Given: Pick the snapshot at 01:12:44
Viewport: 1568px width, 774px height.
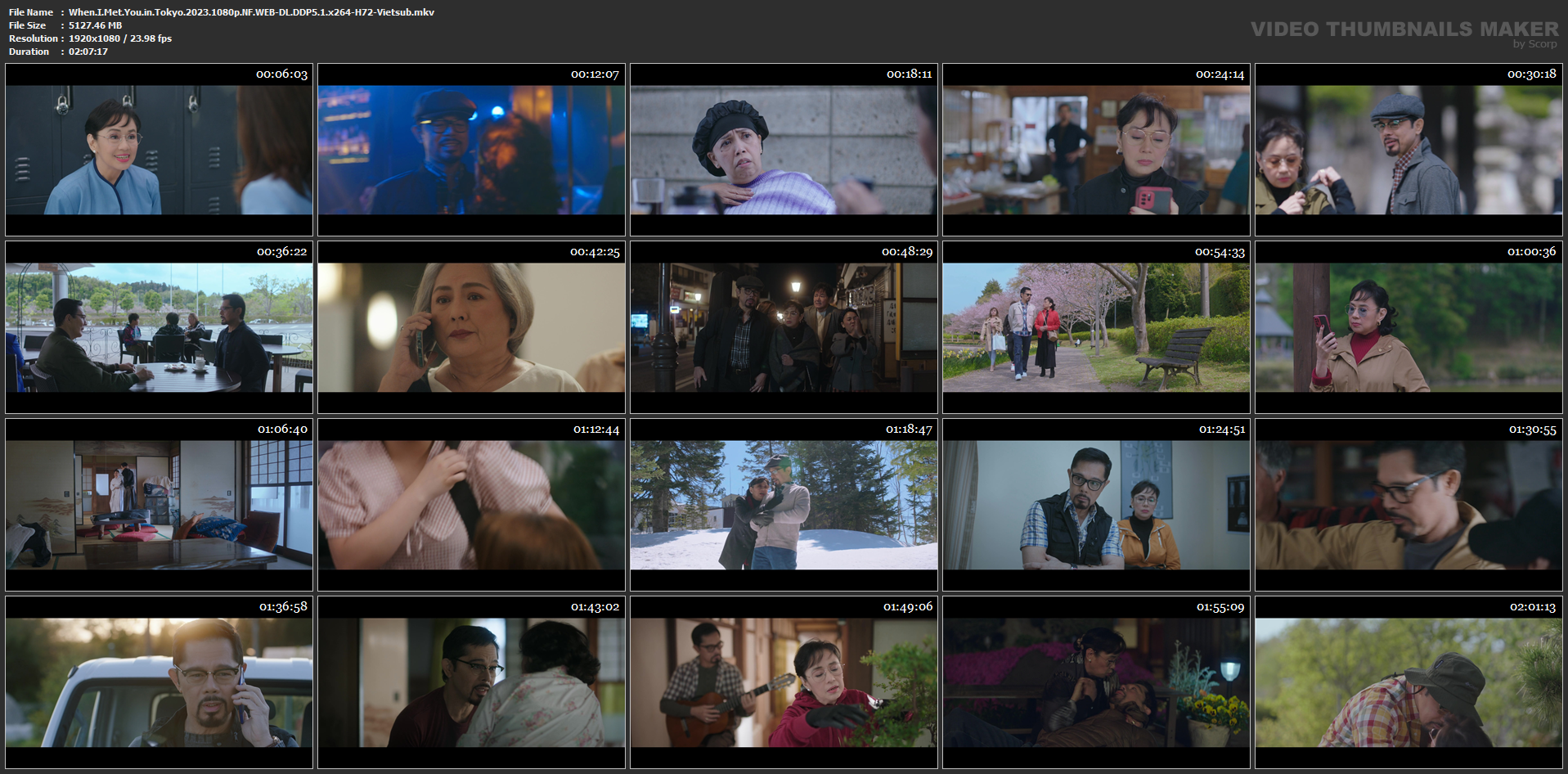Looking at the screenshot, I should click(x=471, y=505).
